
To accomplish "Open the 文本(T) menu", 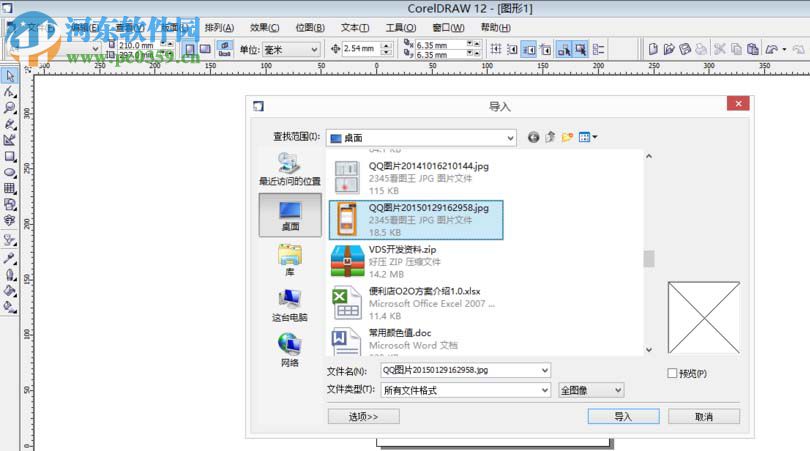I will (355, 27).
